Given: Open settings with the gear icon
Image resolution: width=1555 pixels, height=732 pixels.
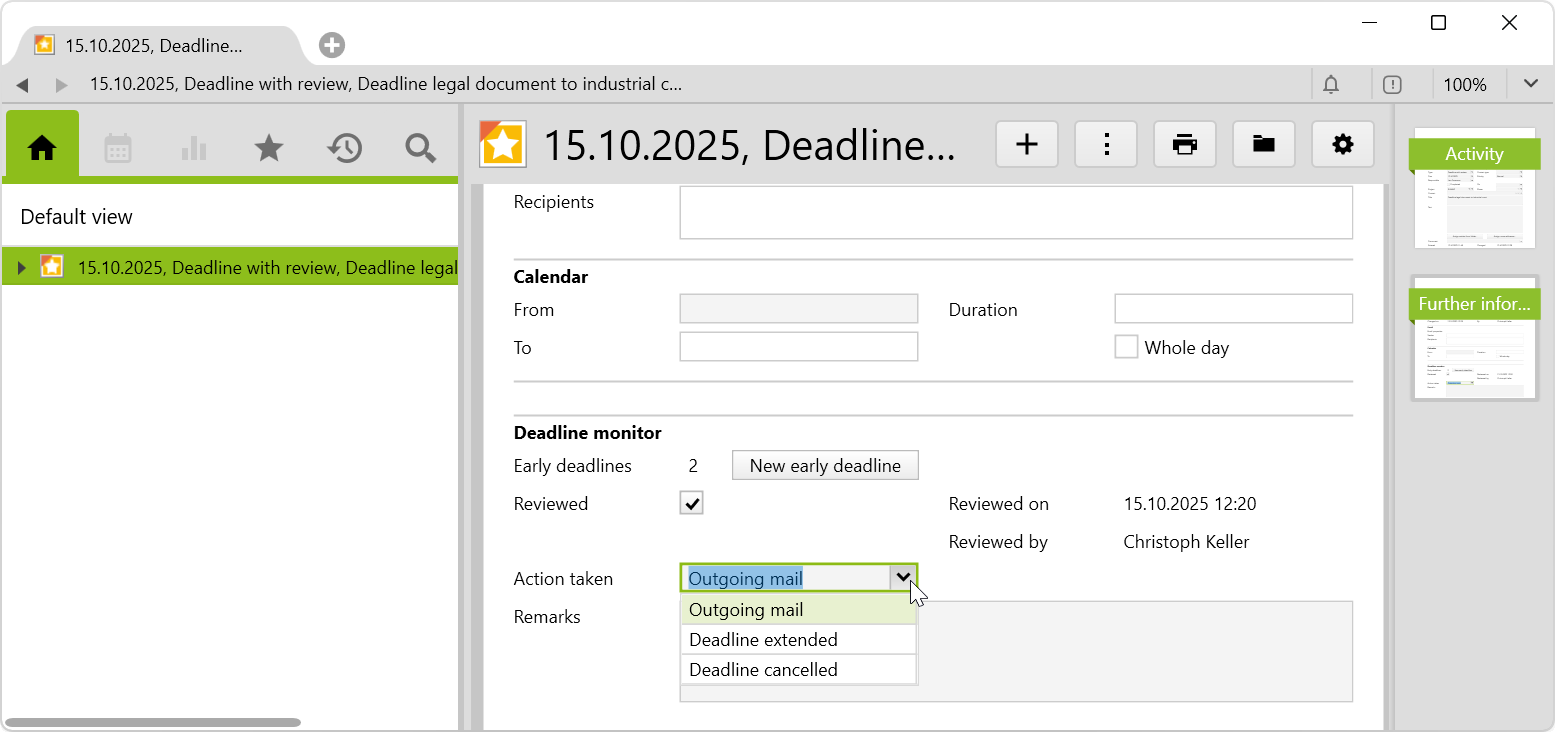Looking at the screenshot, I should coord(1343,145).
